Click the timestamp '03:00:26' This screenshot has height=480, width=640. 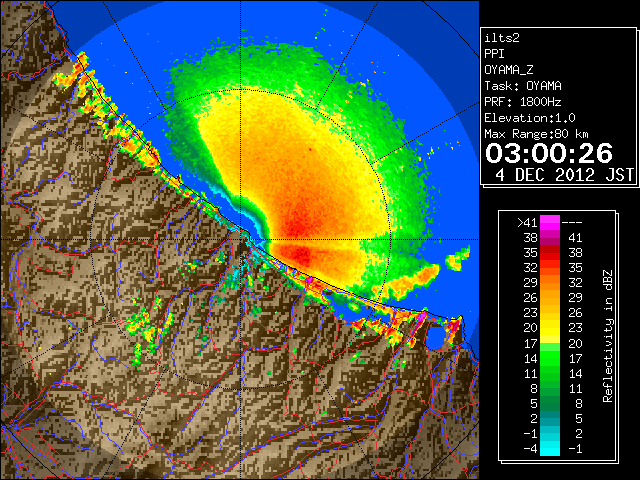(x=549, y=153)
